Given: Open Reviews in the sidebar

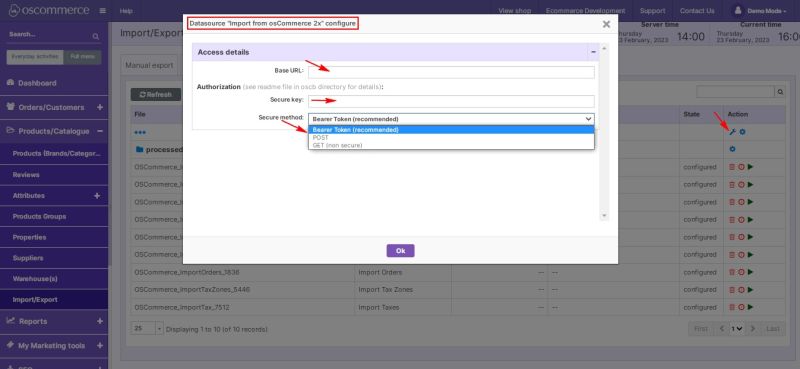Looking at the screenshot, I should (26, 175).
